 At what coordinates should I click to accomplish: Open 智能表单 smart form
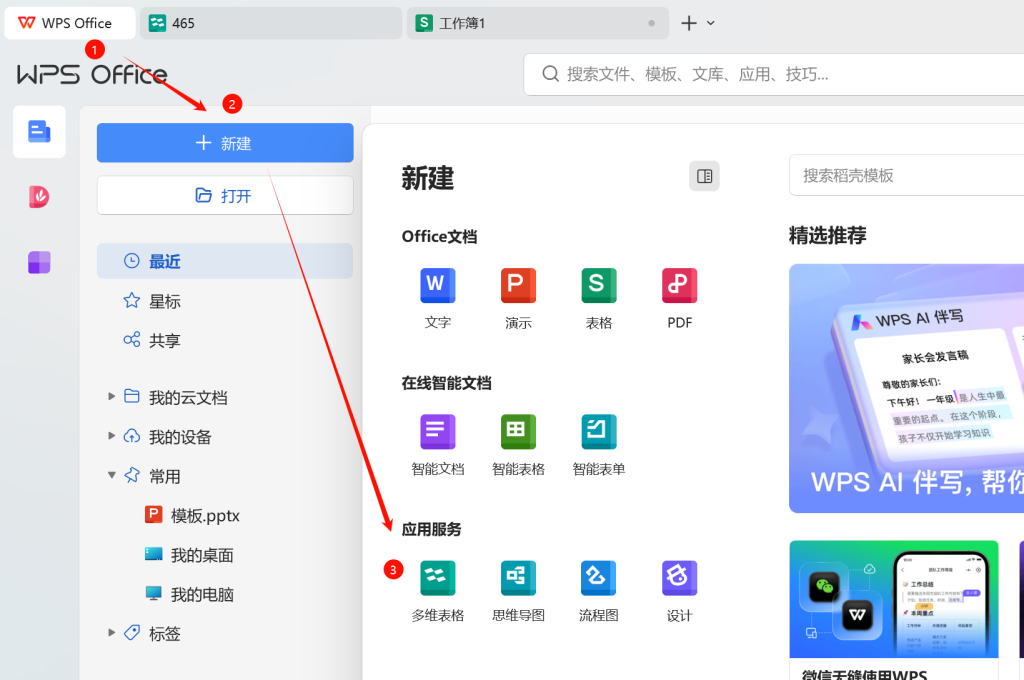(x=599, y=445)
